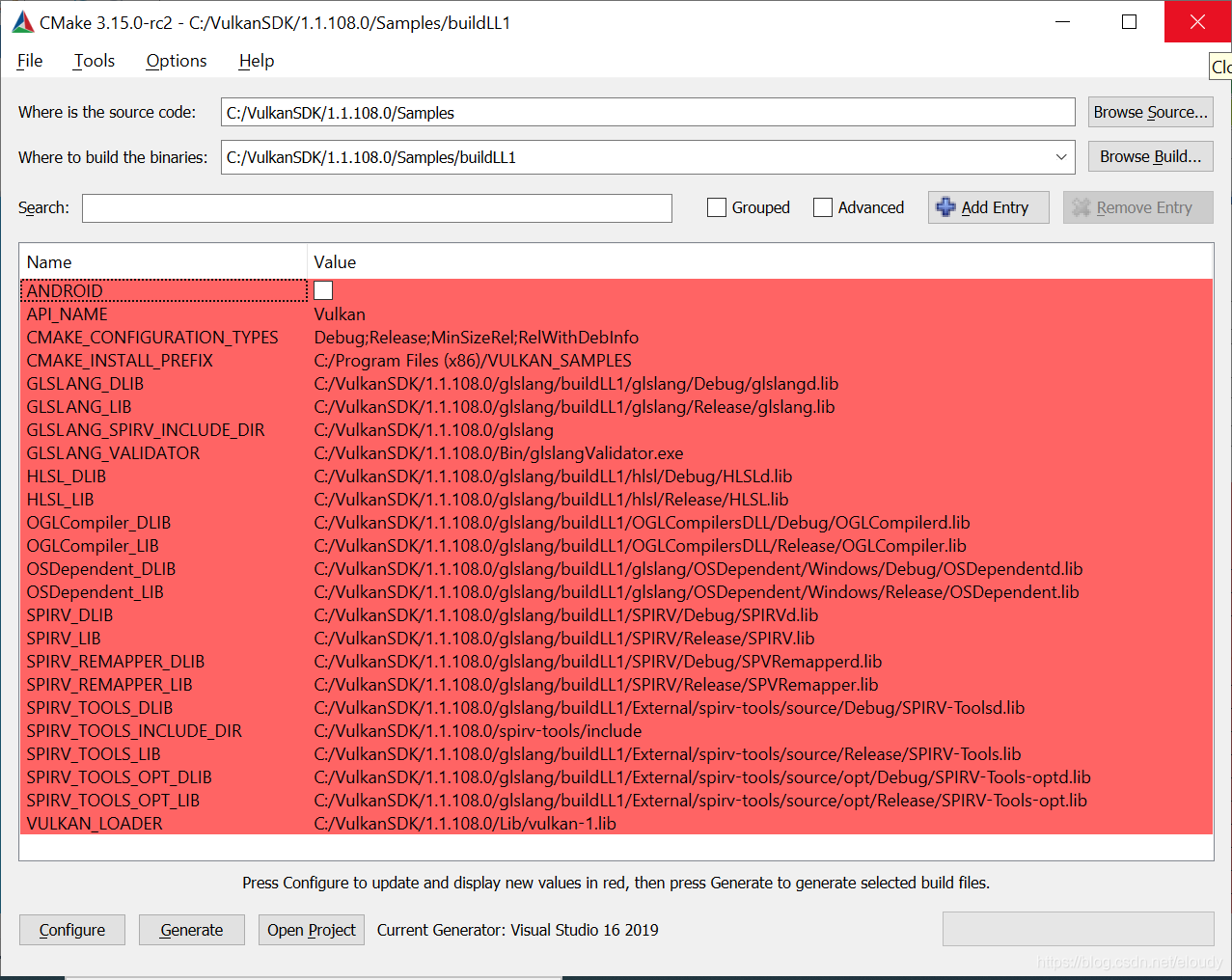The height and width of the screenshot is (980, 1232).
Task: Select SPIRV_TOOLS_INCLUDE_DIR entry
Action: tap(134, 731)
